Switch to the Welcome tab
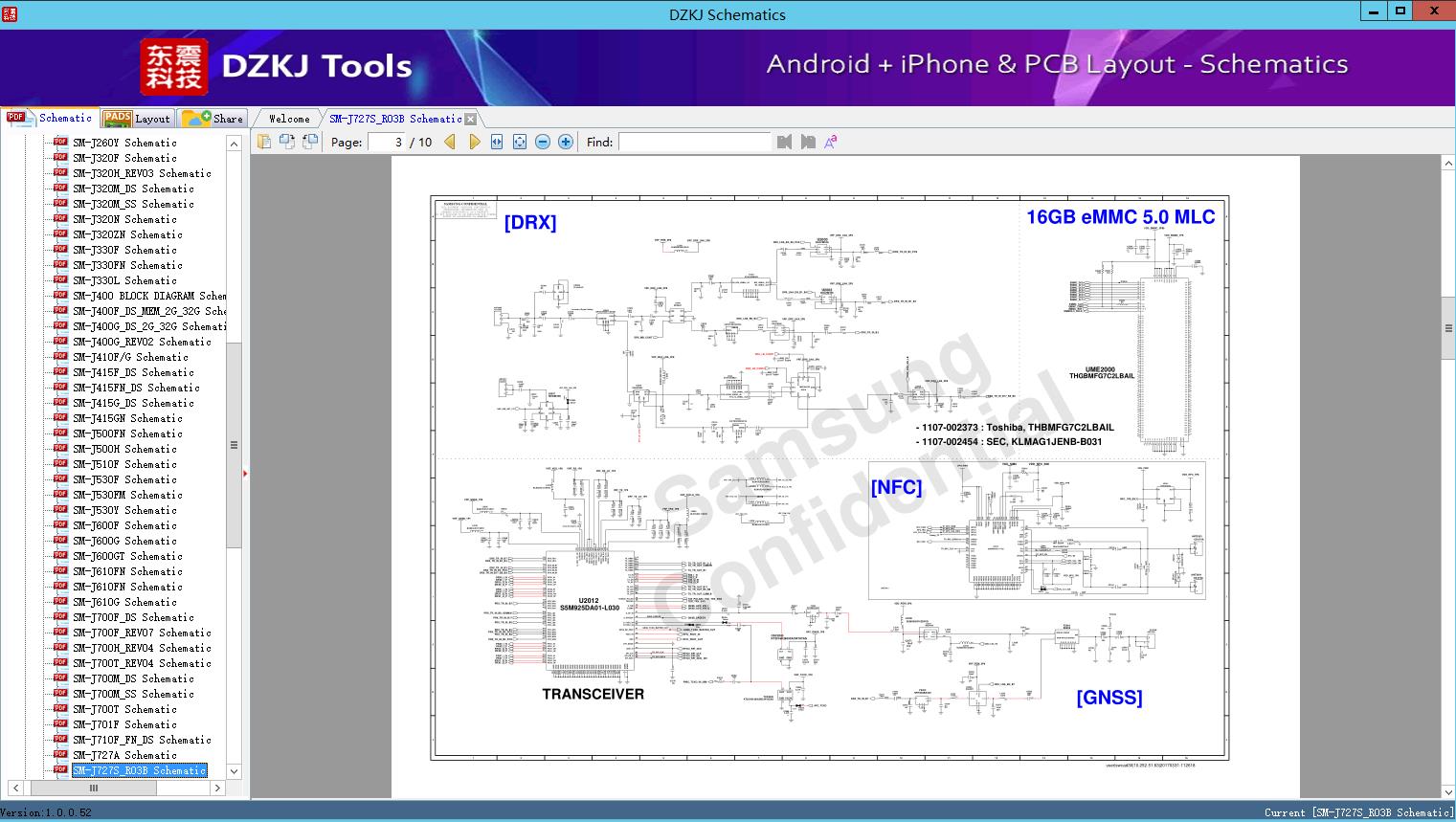 pos(289,119)
